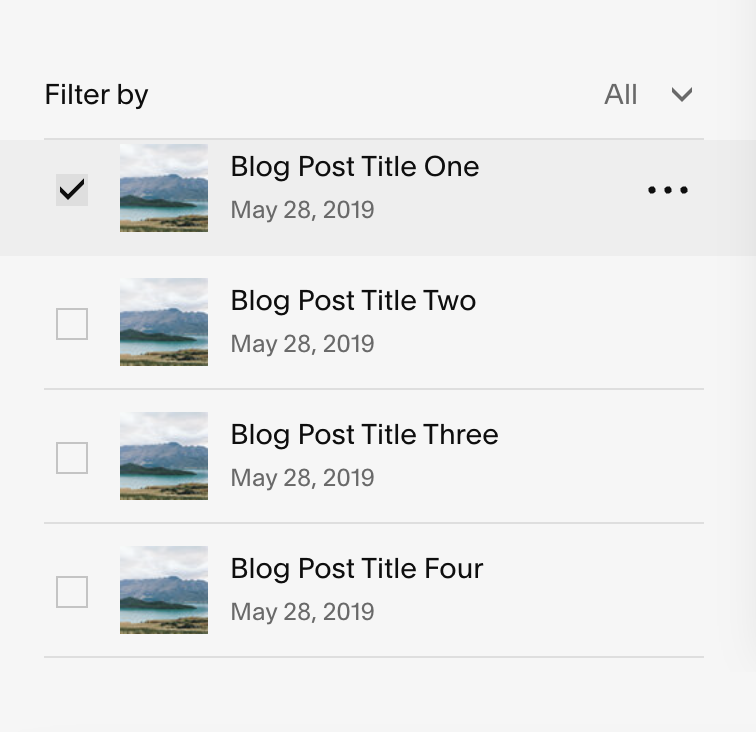Screen dimensions: 756x732
Task: Uncheck the Blog Post Title One checkbox
Action: click(72, 190)
